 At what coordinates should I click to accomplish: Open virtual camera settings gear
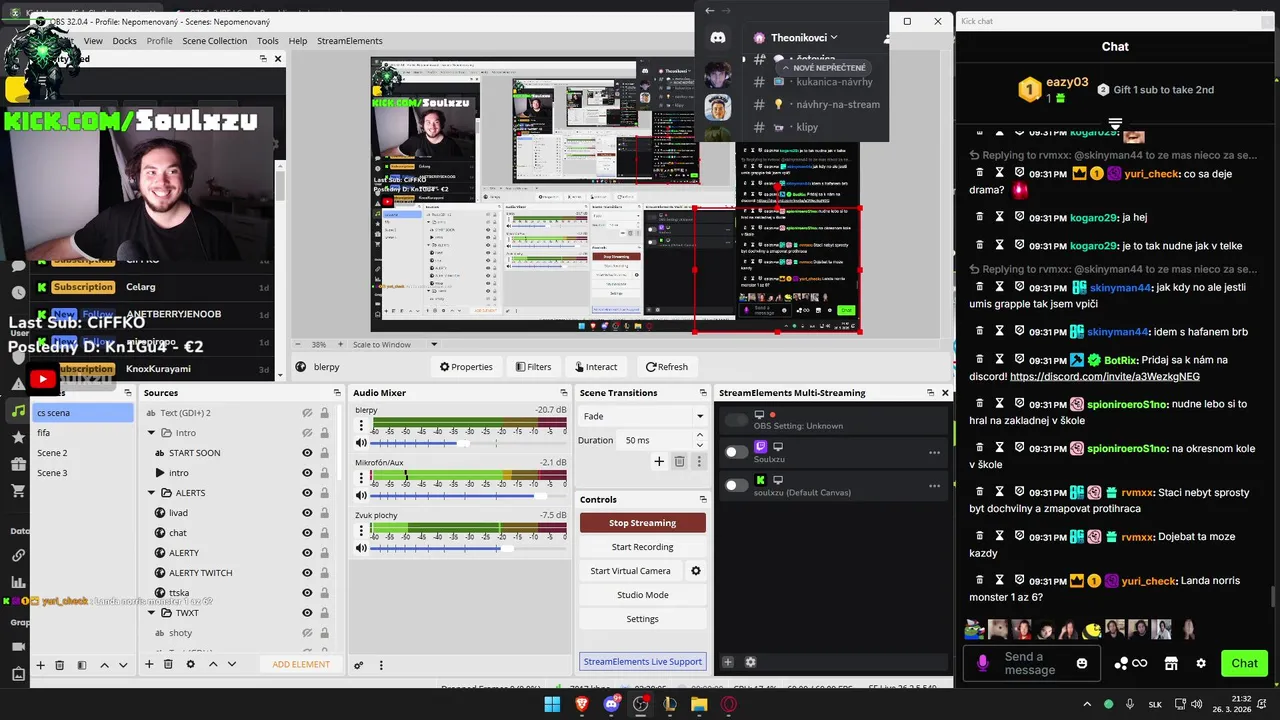coord(696,571)
